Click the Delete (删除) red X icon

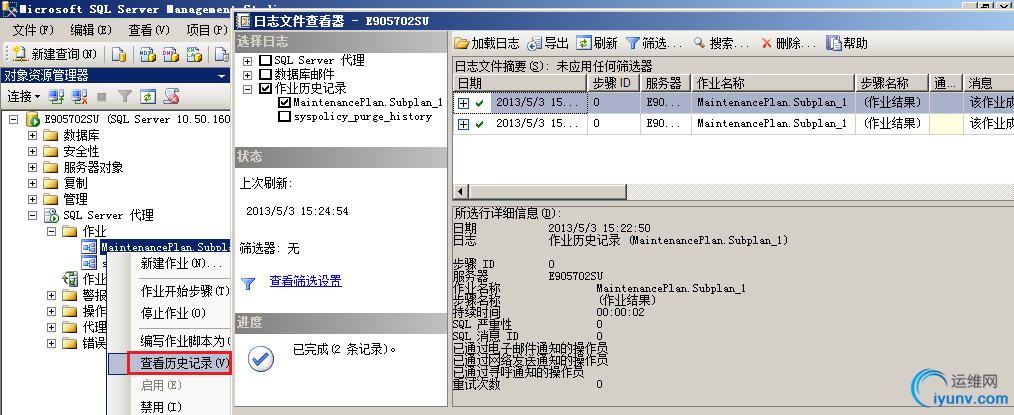[x=767, y=43]
